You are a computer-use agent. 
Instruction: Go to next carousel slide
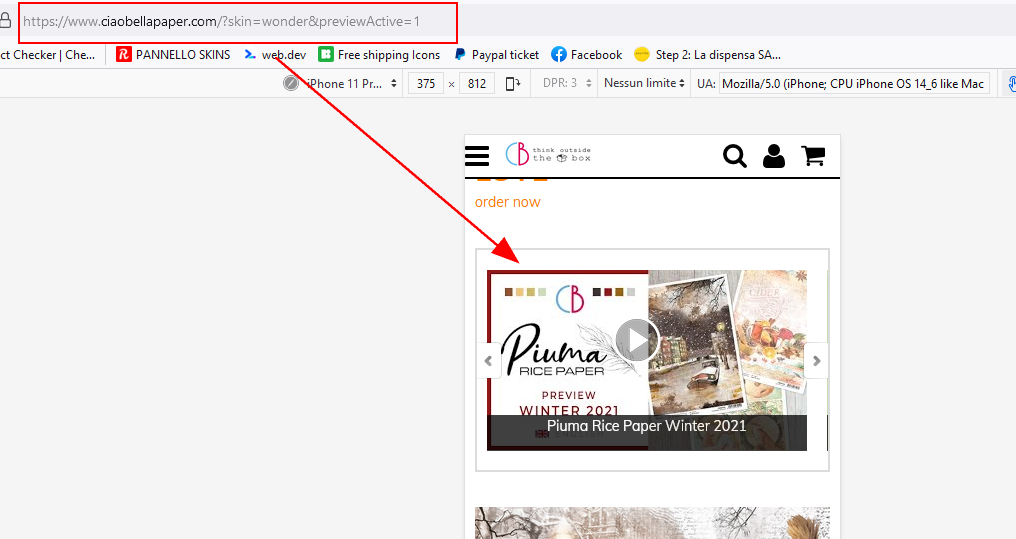[x=816, y=360]
